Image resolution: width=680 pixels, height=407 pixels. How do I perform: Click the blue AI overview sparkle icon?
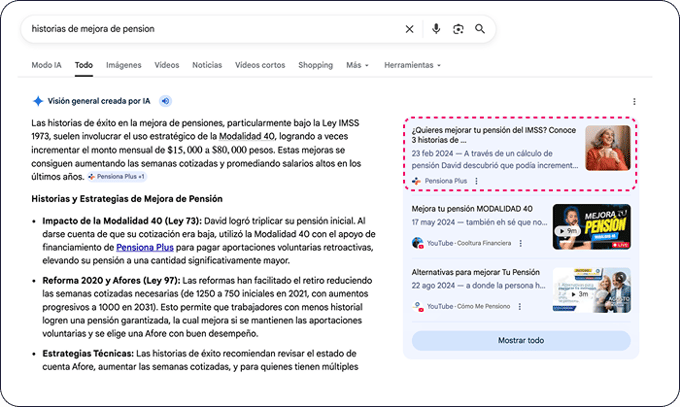(38, 101)
